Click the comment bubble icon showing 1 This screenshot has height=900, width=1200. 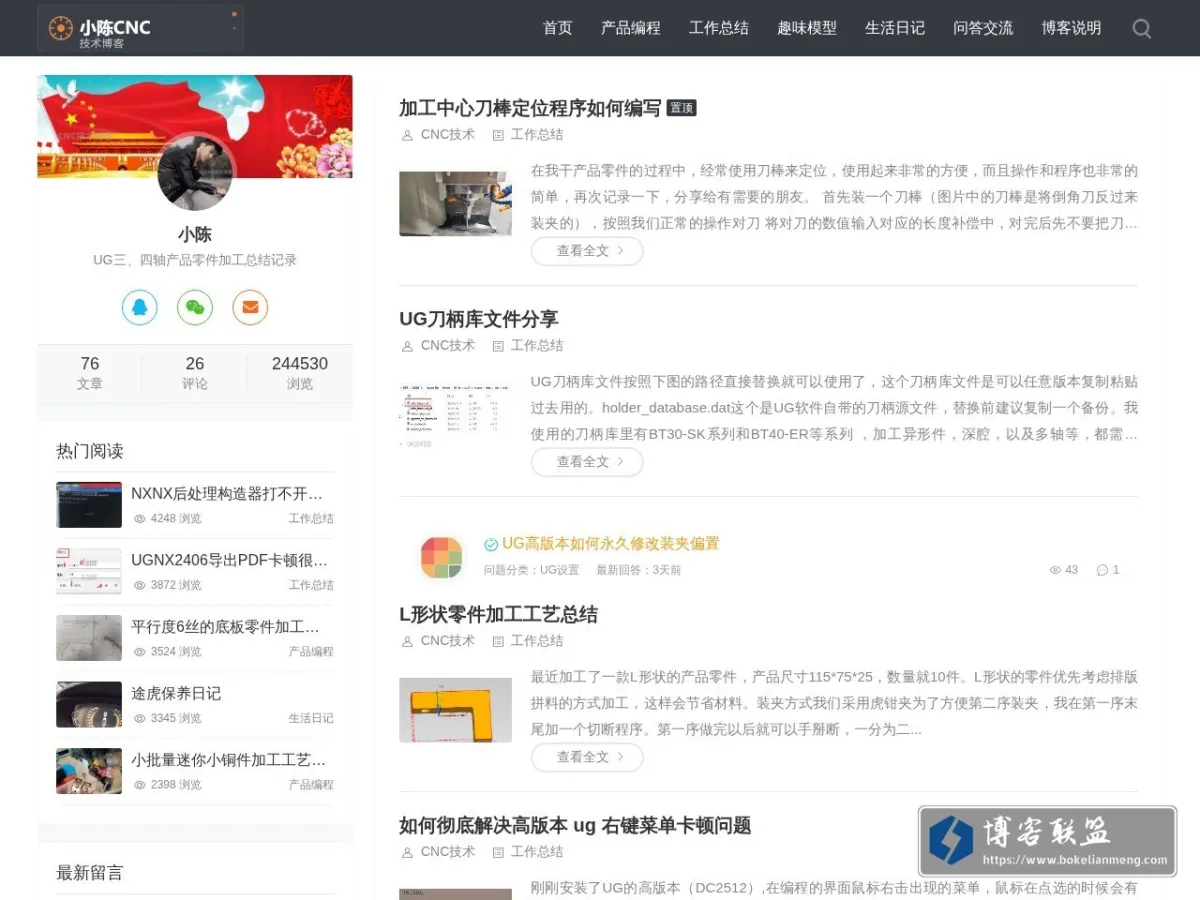pyautogui.click(x=1102, y=570)
